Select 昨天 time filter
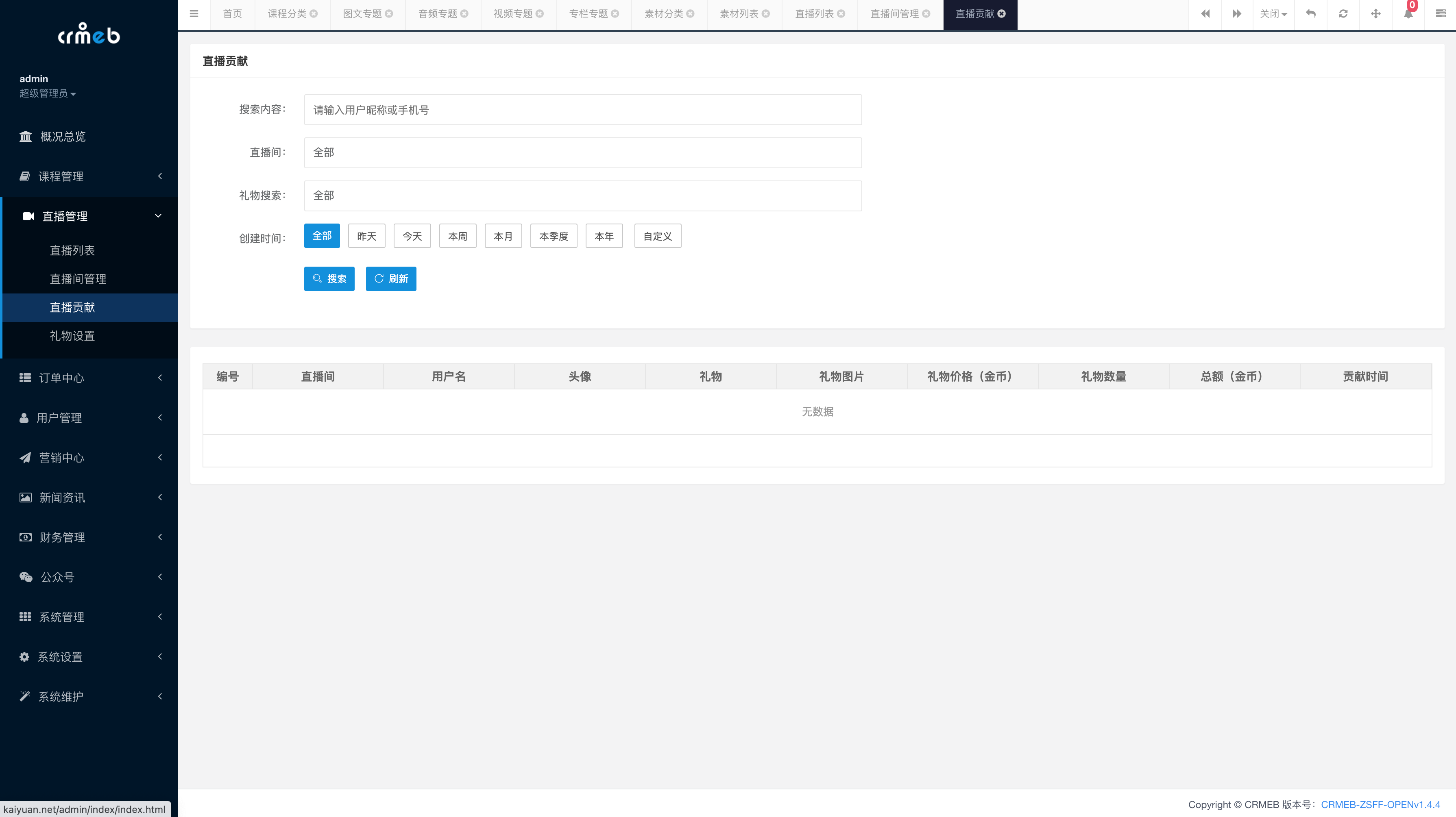1456x817 pixels. (x=367, y=236)
